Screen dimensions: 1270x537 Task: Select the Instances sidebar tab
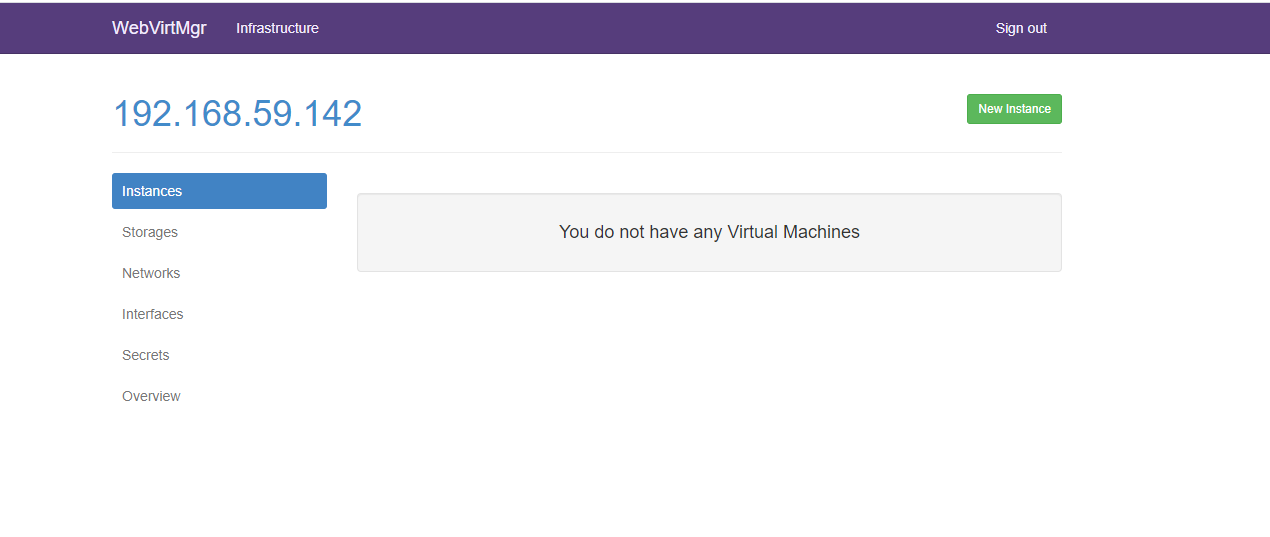coord(219,191)
